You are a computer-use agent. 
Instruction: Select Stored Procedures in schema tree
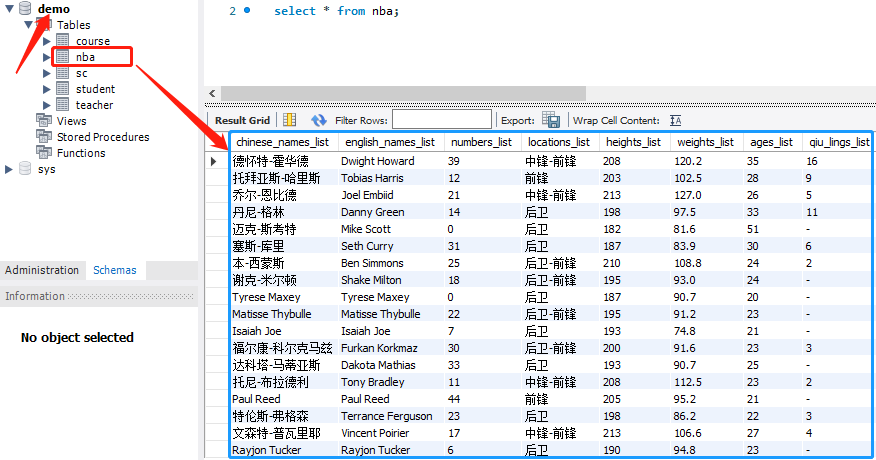103,137
